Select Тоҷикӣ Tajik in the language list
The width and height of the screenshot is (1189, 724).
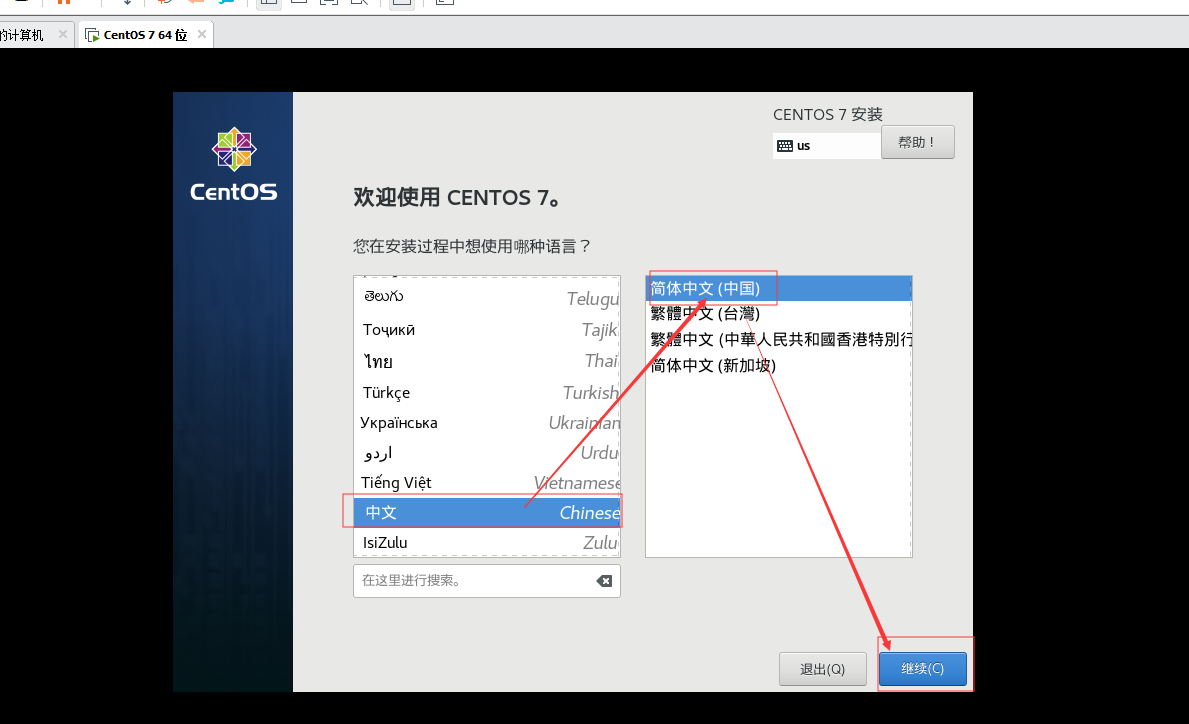[487, 330]
